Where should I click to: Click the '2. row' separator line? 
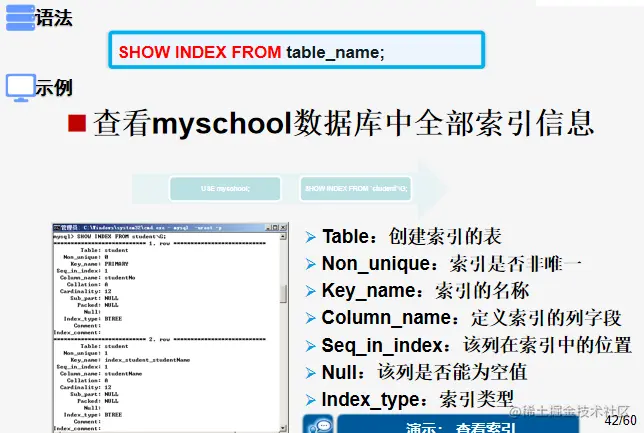click(x=159, y=339)
